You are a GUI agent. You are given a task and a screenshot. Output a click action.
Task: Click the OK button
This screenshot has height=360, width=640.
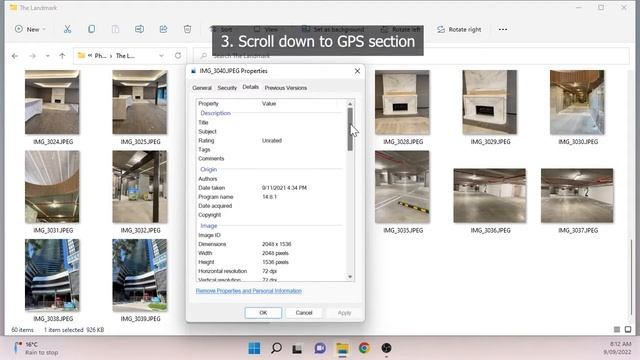pos(263,313)
